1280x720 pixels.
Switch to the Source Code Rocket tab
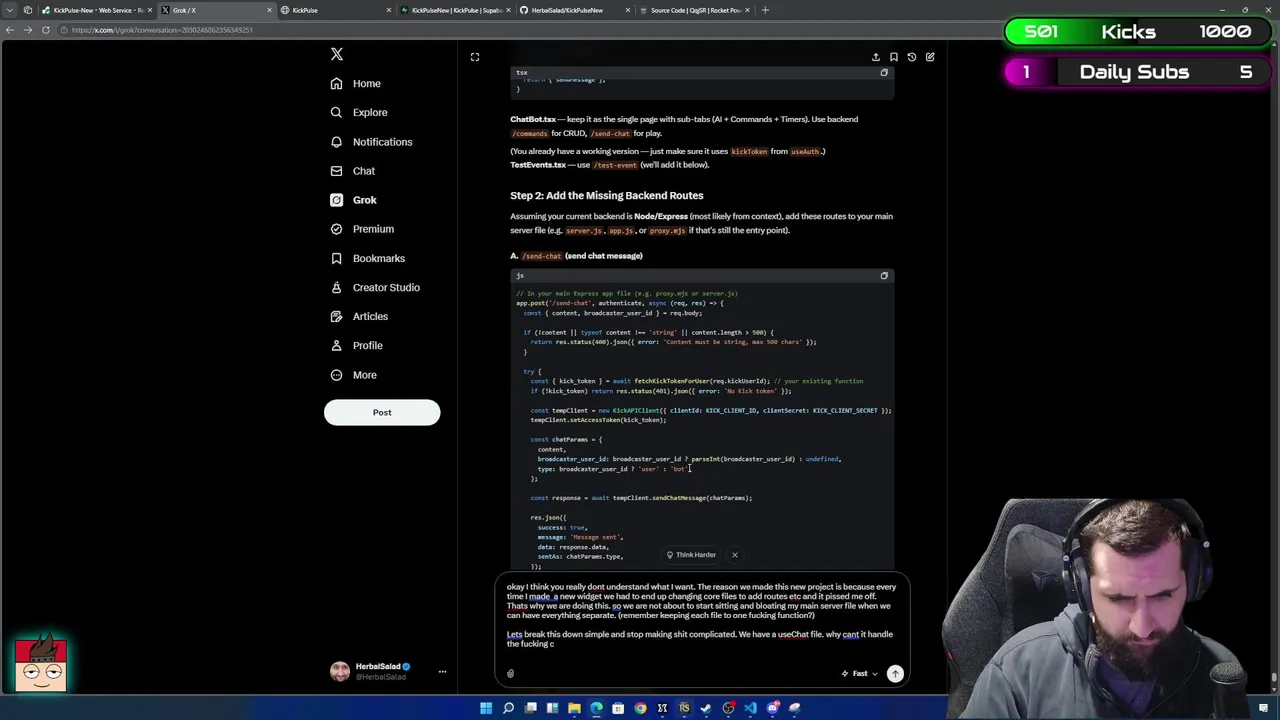click(694, 10)
